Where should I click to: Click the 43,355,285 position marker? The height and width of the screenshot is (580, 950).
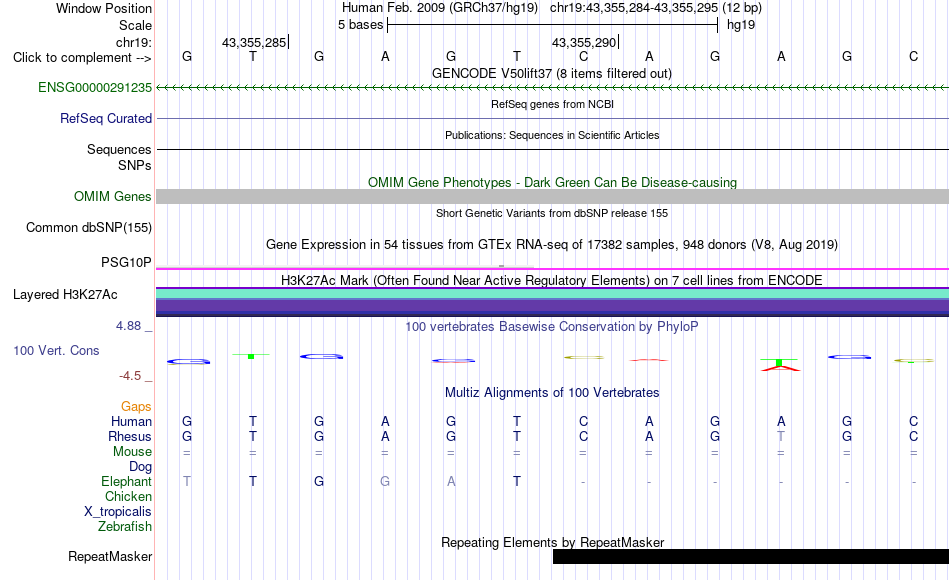click(x=254, y=42)
